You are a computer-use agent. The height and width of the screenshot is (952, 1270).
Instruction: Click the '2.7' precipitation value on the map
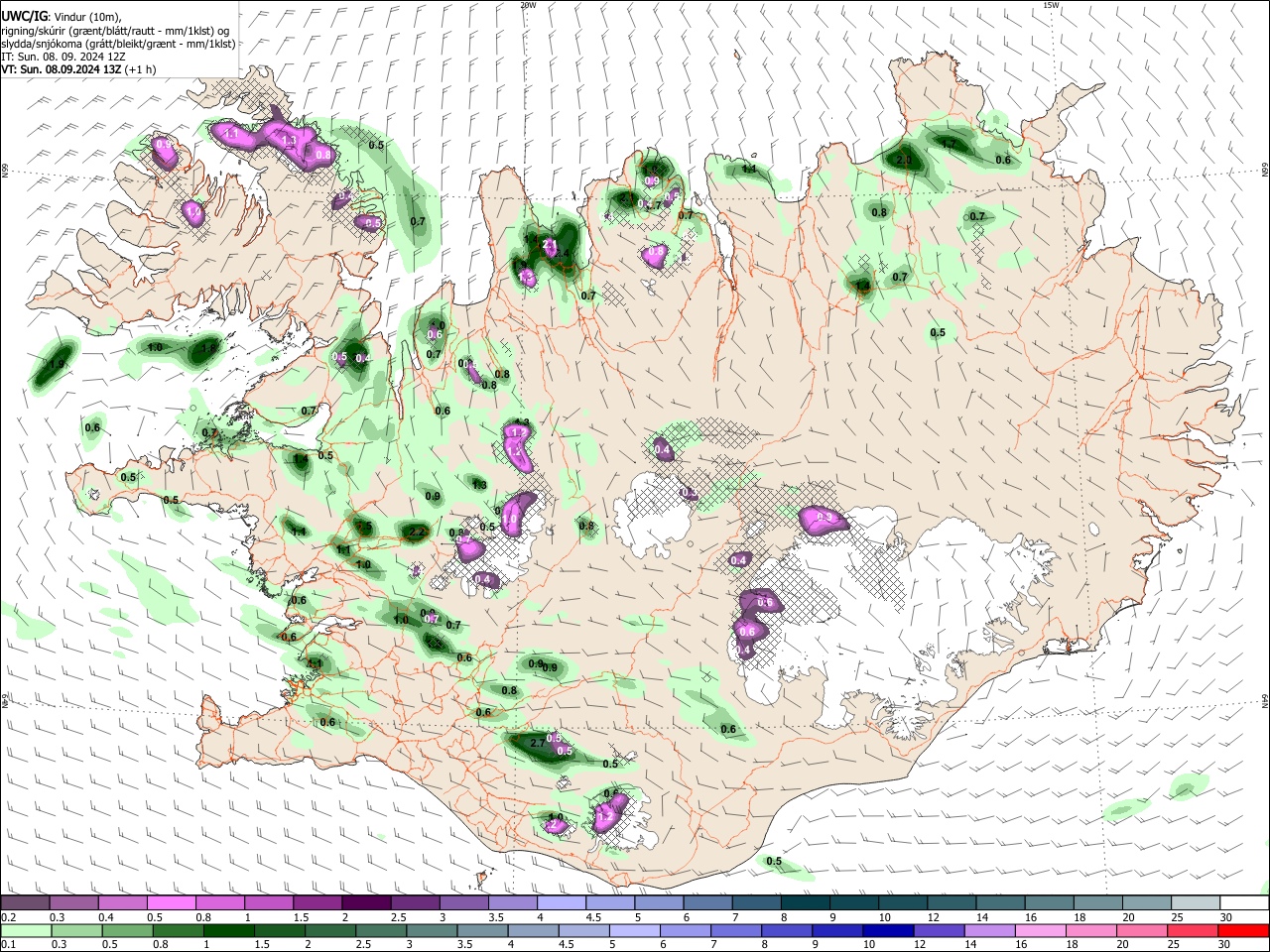tap(539, 743)
